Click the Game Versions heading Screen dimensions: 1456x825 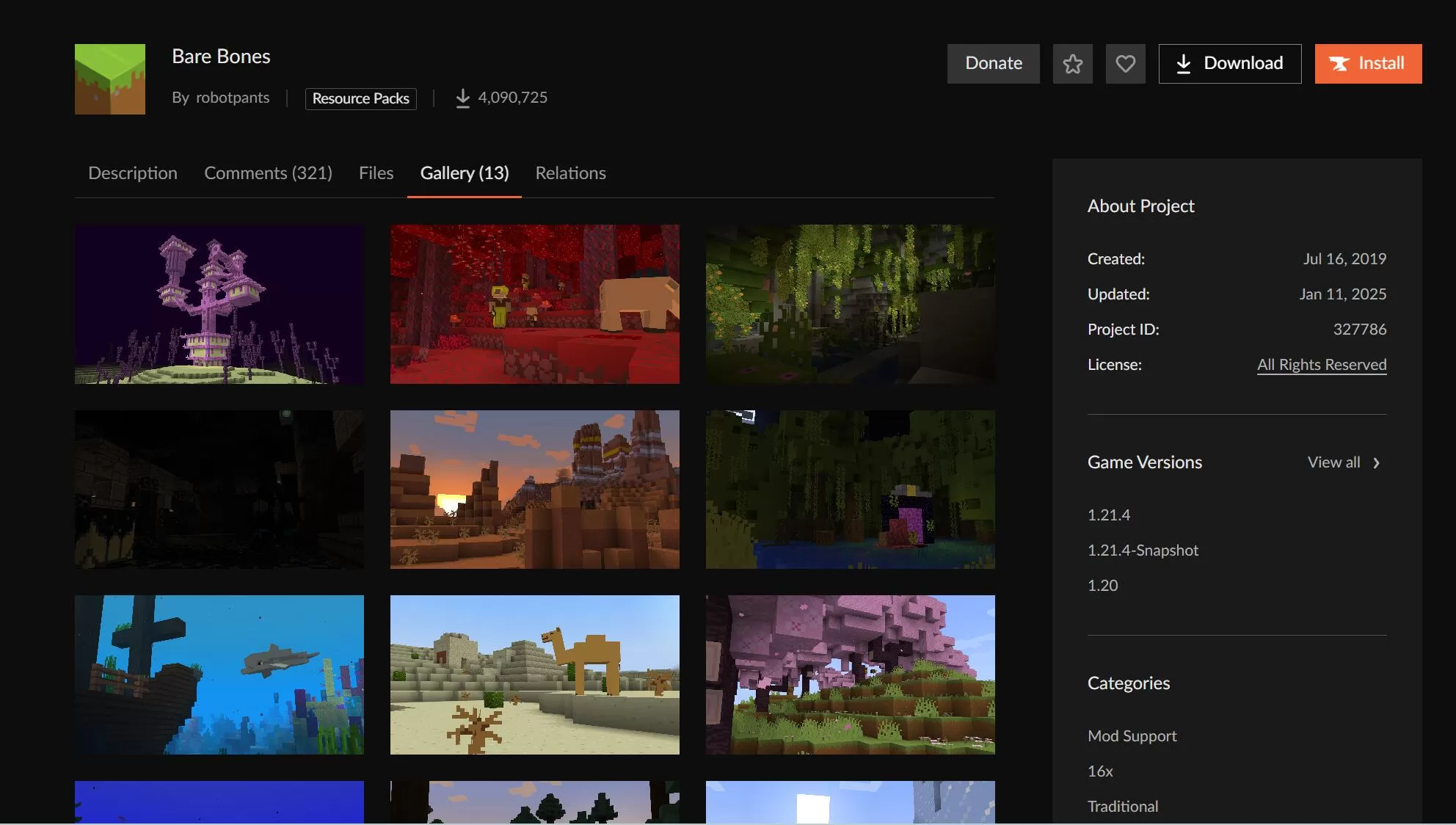1145,462
